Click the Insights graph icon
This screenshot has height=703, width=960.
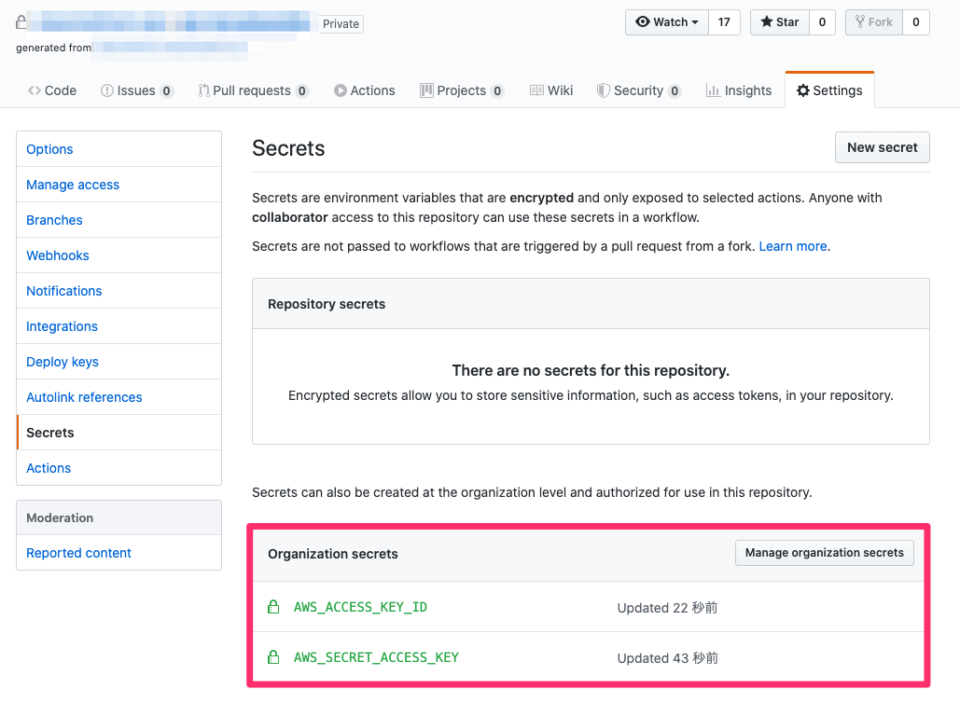(713, 91)
